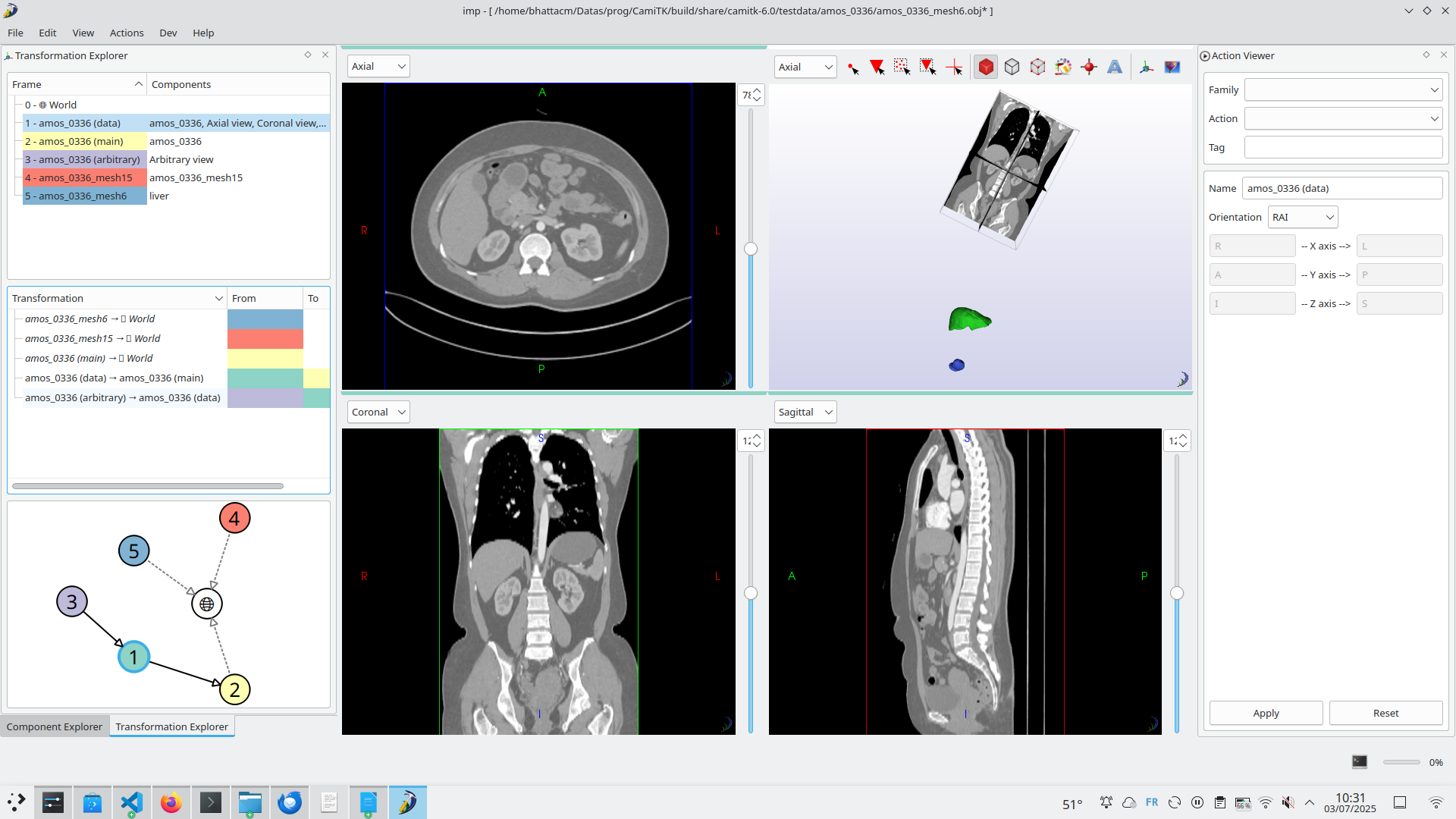Switch to the Component Explorer tab
Image resolution: width=1456 pixels, height=819 pixels.
click(55, 726)
